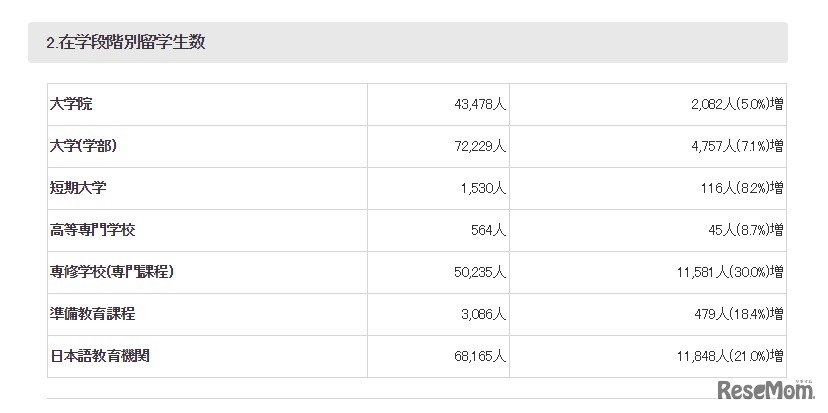The image size is (828, 413).
Task: Click the 43,478人 value cell
Action: pyautogui.click(x=480, y=104)
